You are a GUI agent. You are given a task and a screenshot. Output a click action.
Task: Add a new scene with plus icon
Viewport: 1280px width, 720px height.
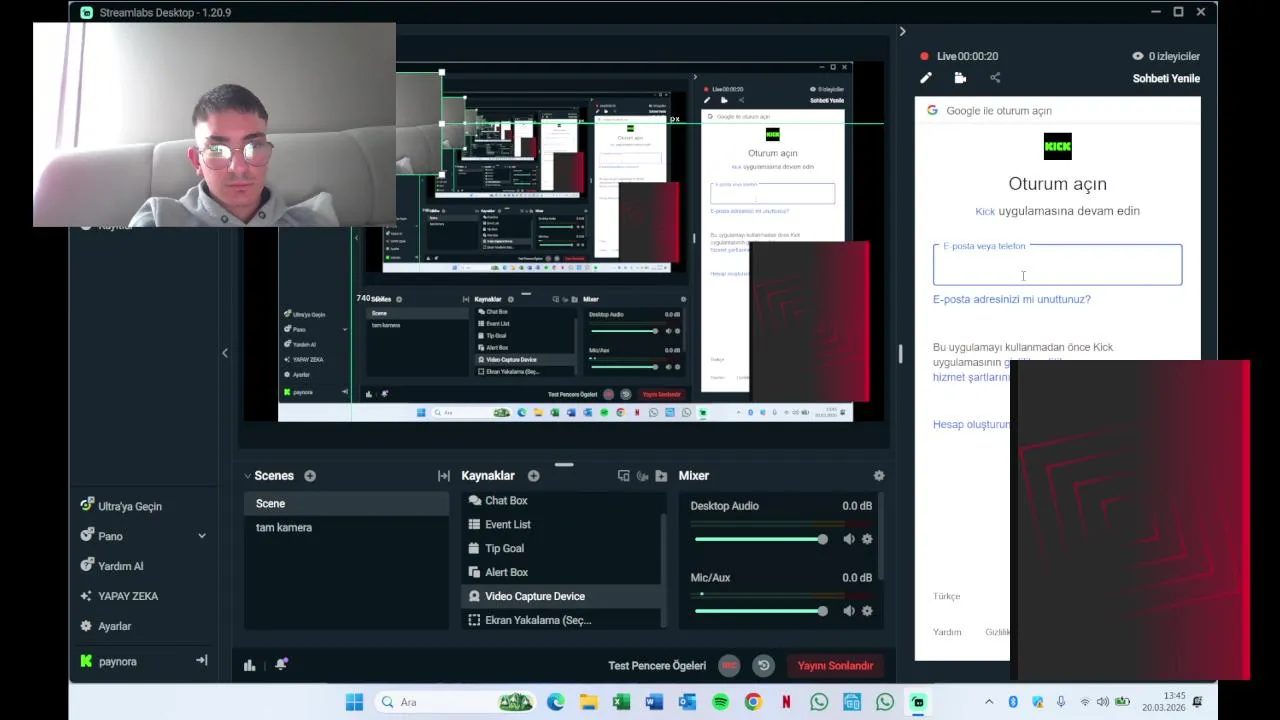coord(310,476)
